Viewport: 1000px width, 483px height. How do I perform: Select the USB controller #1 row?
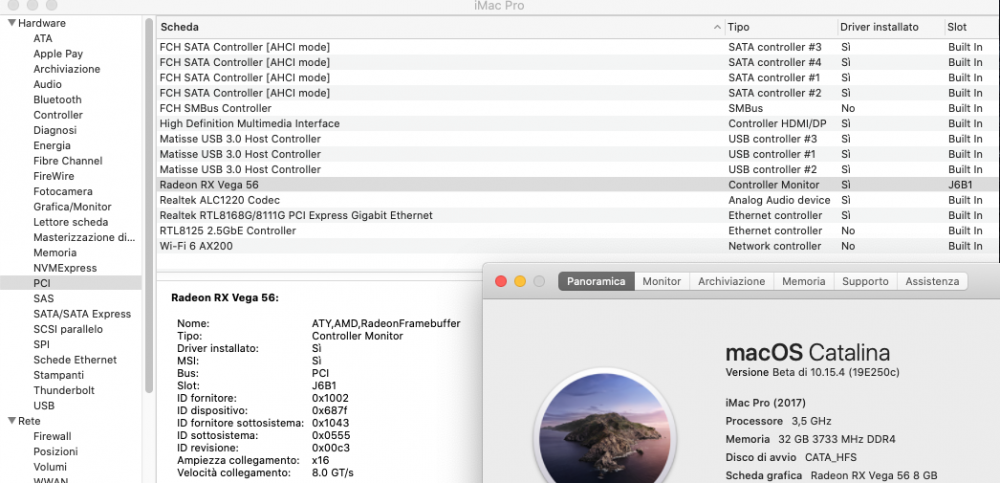coord(577,154)
